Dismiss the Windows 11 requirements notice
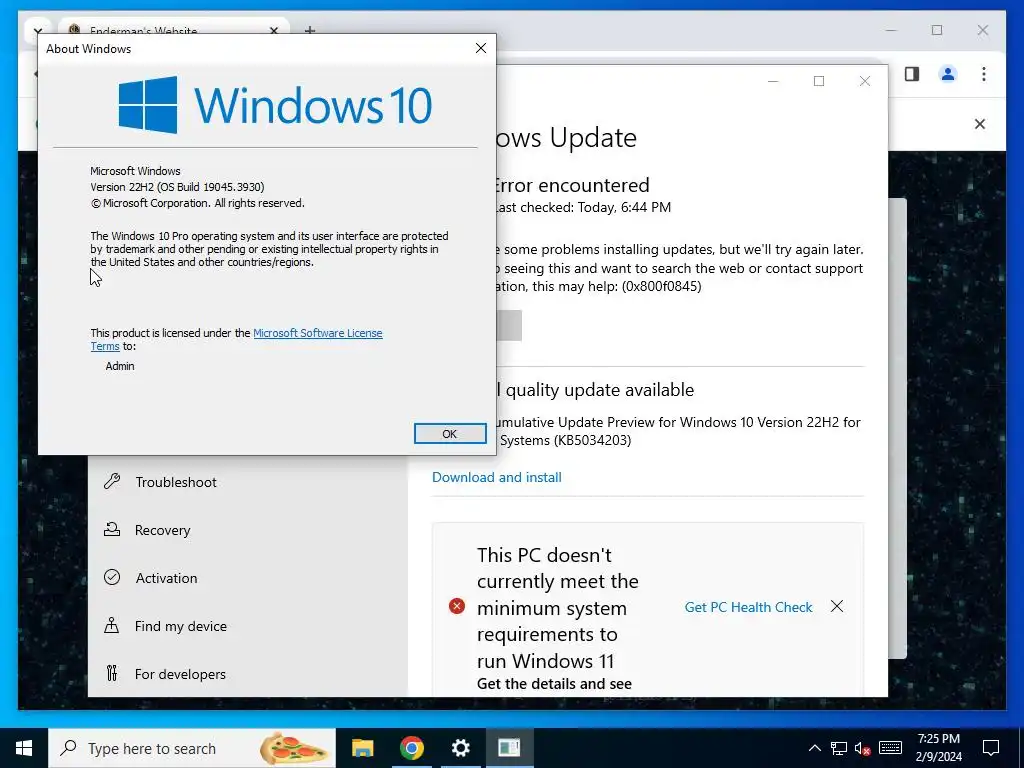This screenshot has width=1024, height=768. tap(837, 607)
